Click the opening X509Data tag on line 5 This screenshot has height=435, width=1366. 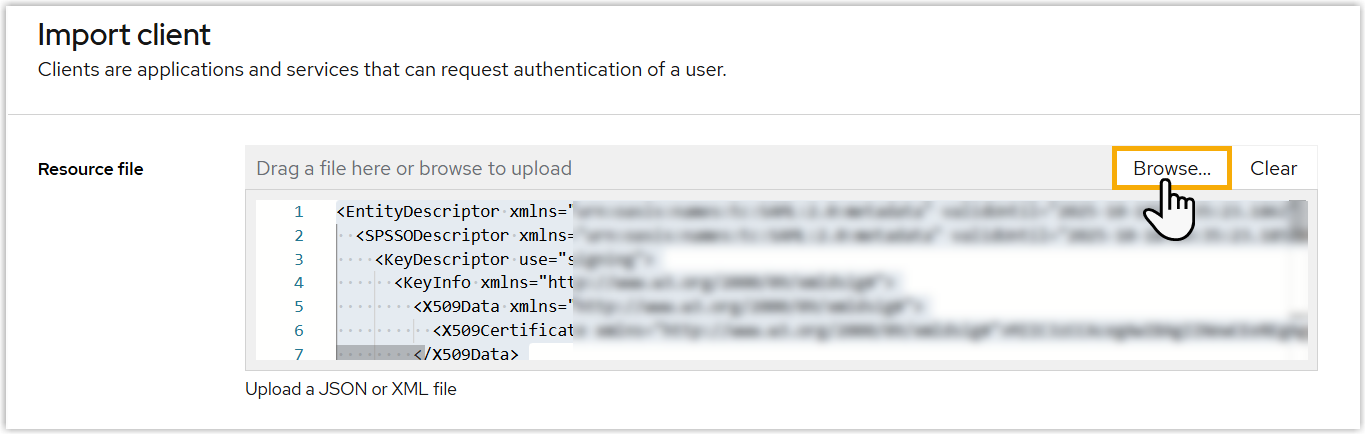(461, 307)
